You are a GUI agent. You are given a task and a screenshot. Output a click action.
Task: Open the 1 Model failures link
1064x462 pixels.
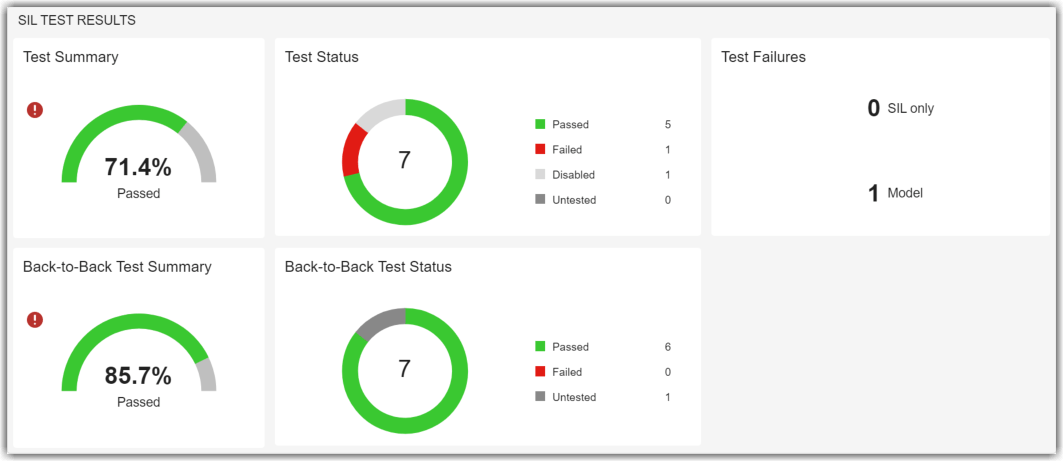[873, 193]
